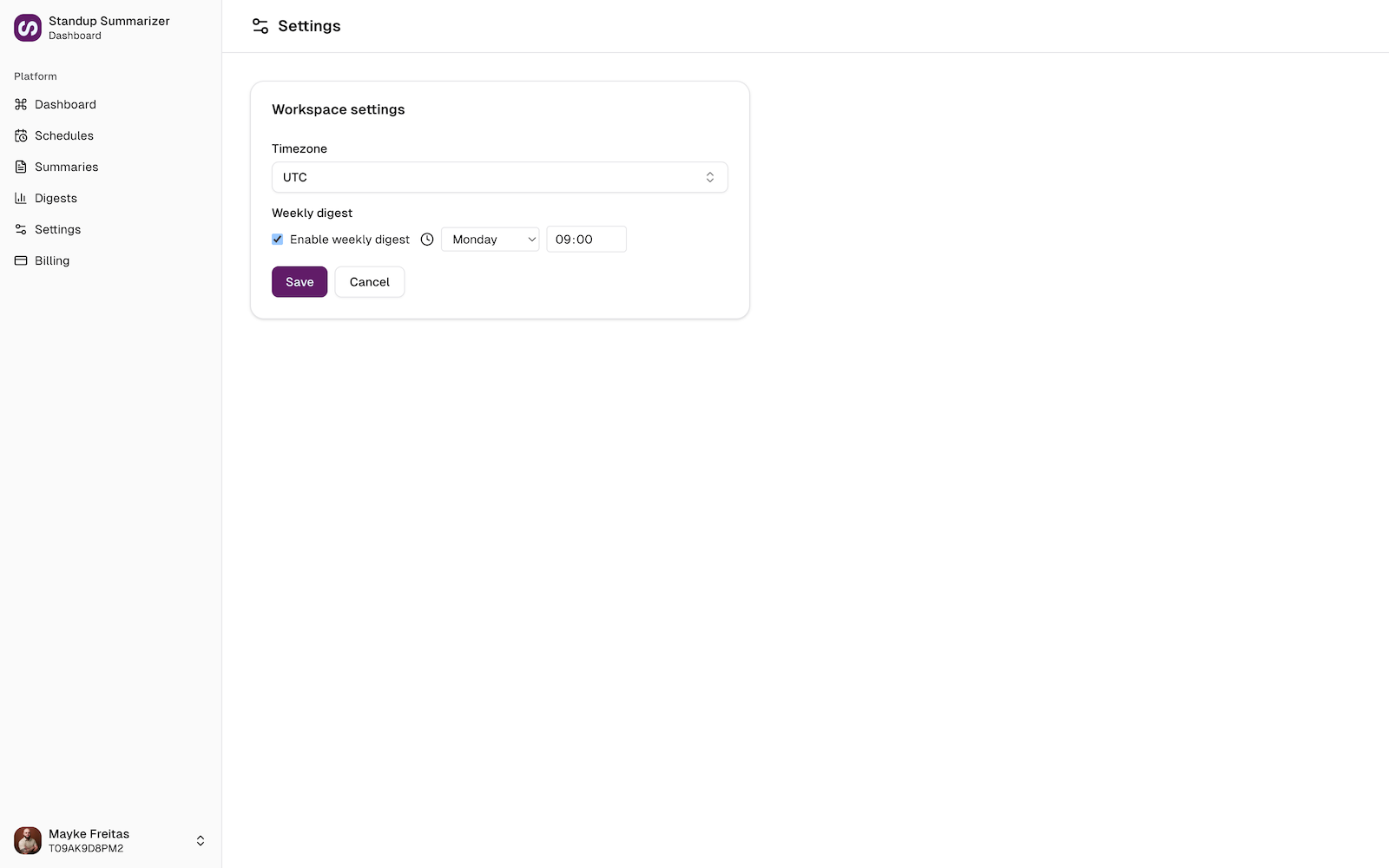The height and width of the screenshot is (868, 1389).
Task: Go to the Summaries section
Action: [65, 167]
